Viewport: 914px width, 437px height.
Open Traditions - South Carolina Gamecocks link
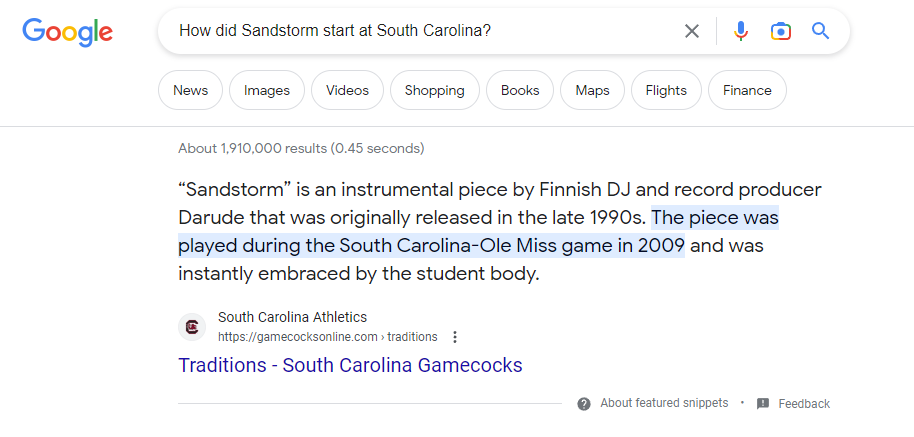pyautogui.click(x=350, y=365)
